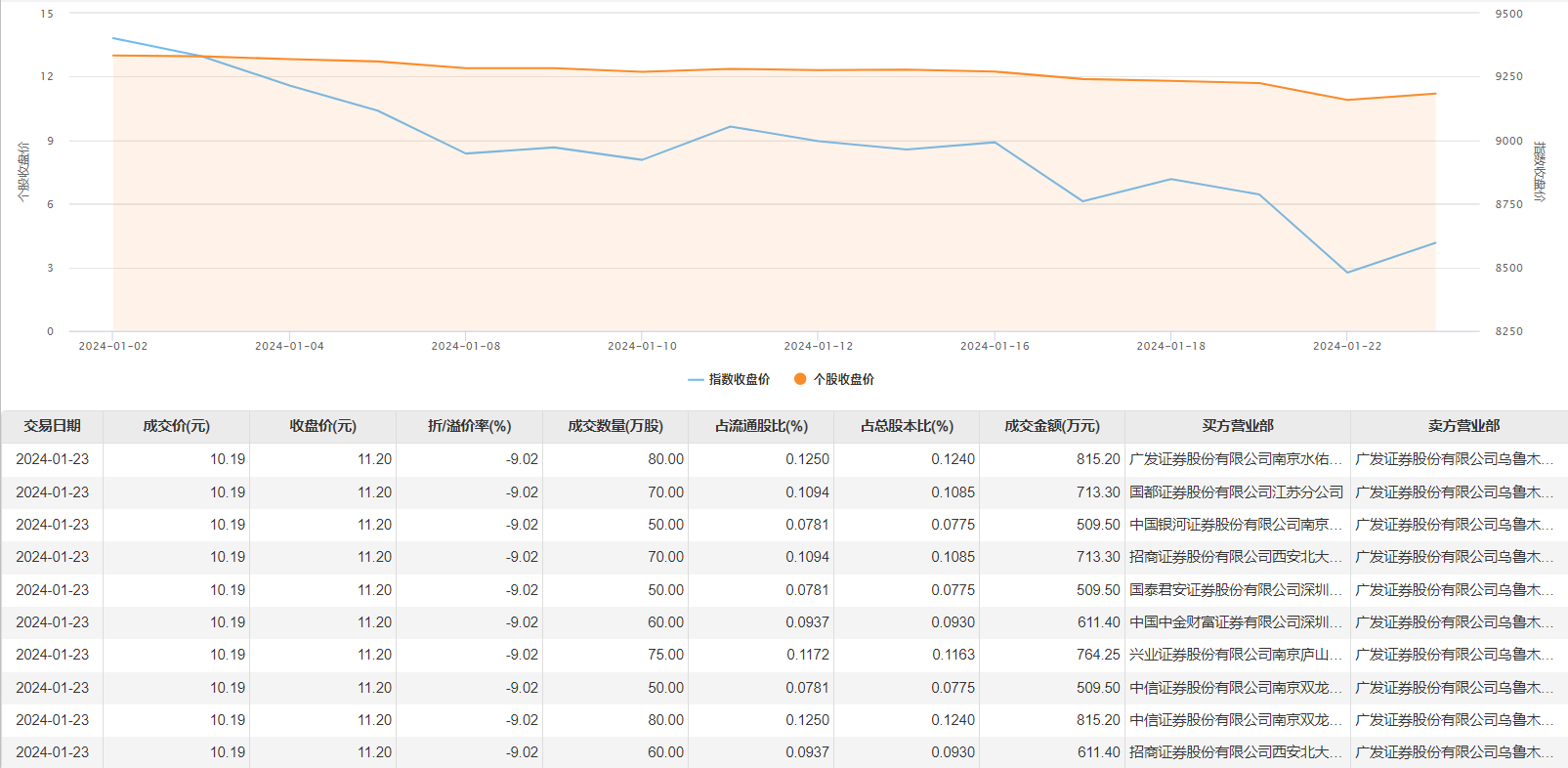The width and height of the screenshot is (1568, 768).
Task: Click buyer 兴业证券股份有限公司南京庐山… cell
Action: click(x=1237, y=655)
